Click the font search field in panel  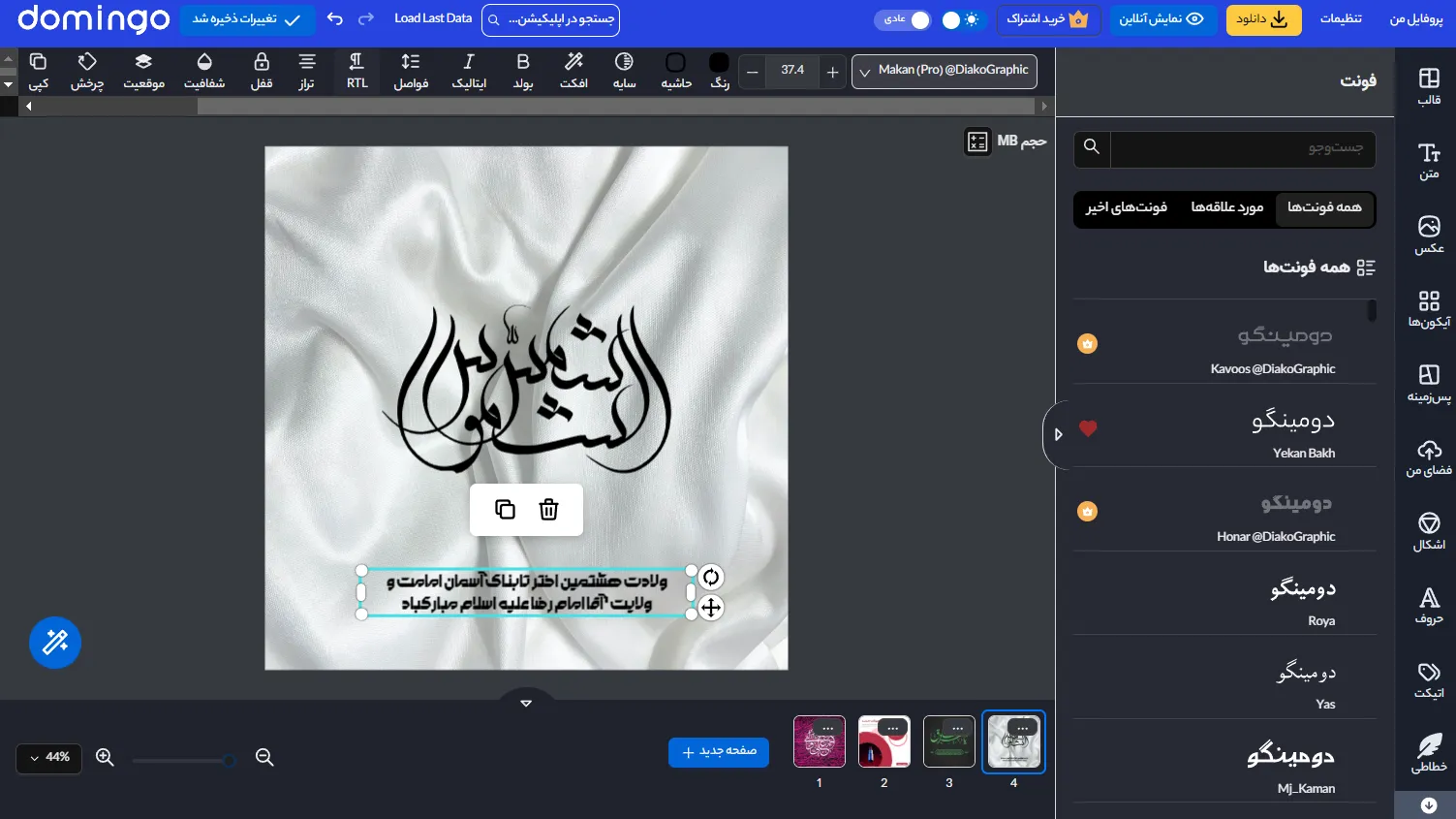tap(1243, 148)
